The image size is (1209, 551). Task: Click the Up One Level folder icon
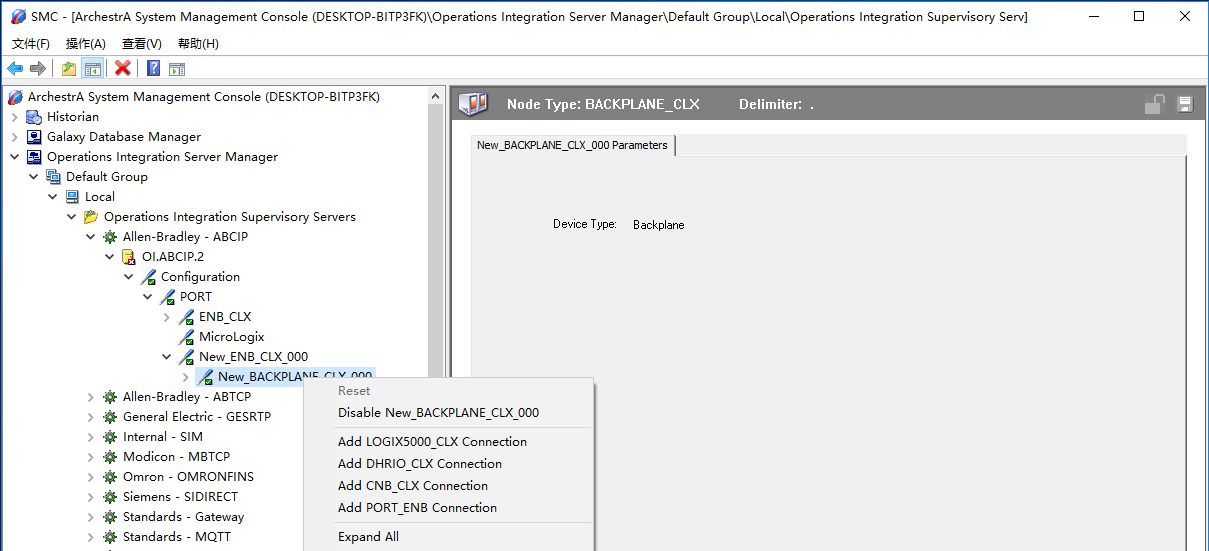pyautogui.click(x=69, y=68)
